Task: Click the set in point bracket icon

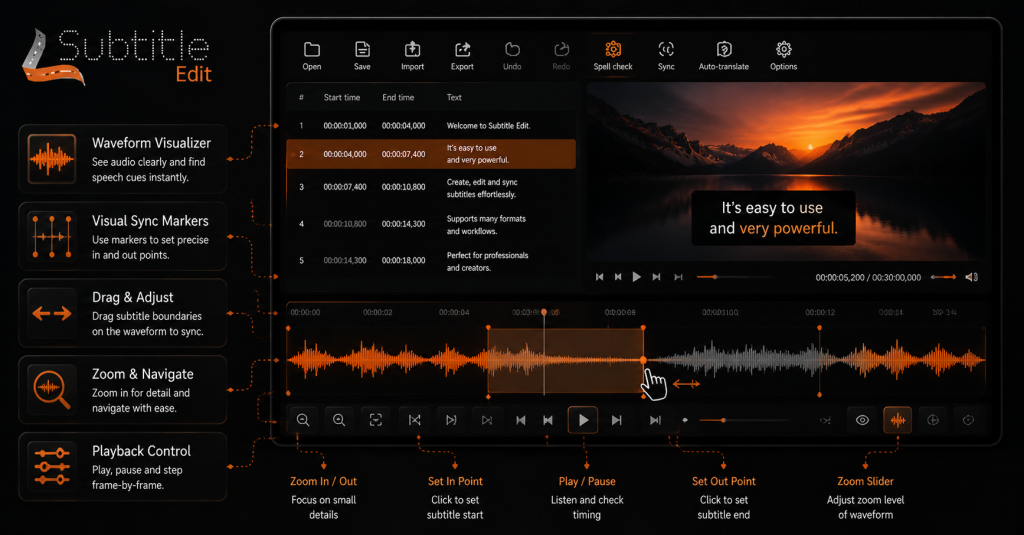Action: (x=415, y=420)
